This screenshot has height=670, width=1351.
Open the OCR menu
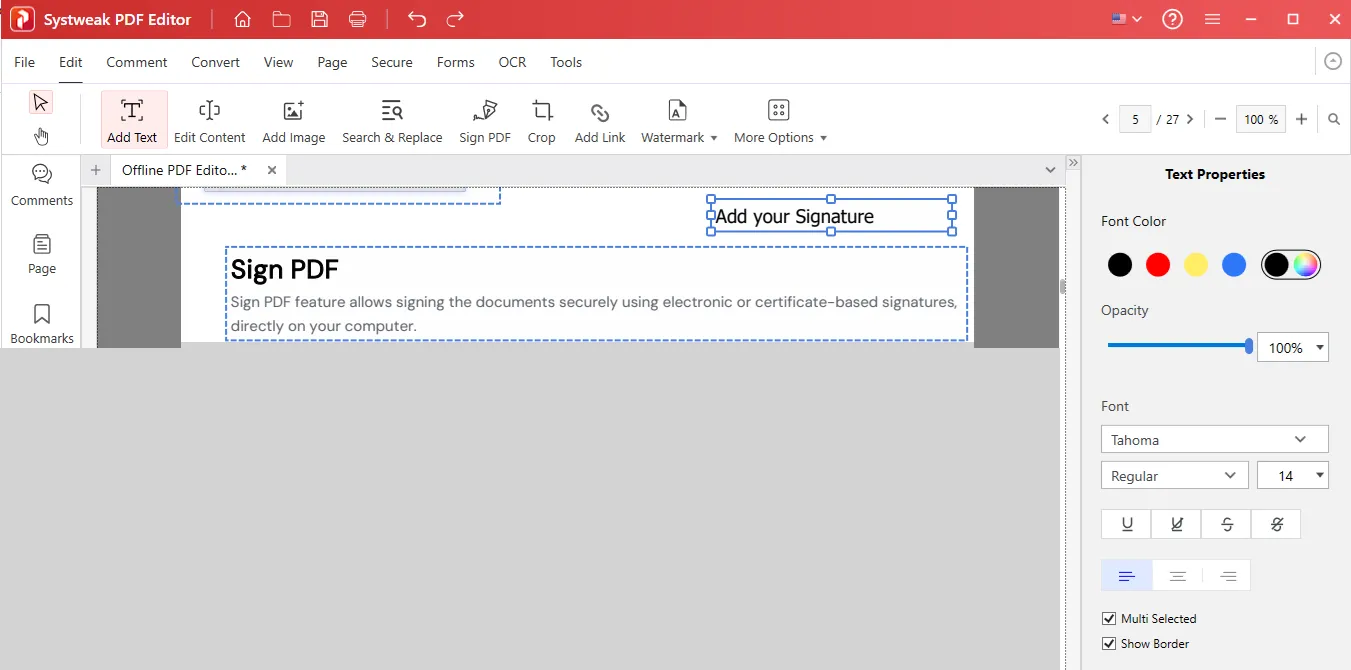[512, 62]
